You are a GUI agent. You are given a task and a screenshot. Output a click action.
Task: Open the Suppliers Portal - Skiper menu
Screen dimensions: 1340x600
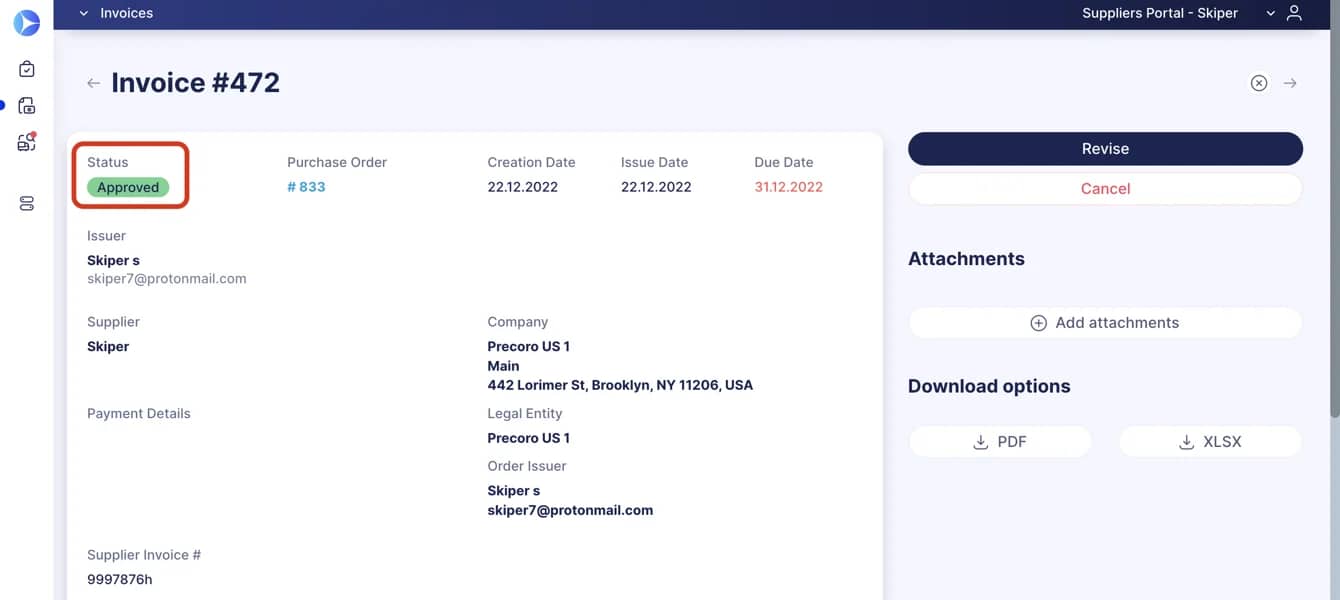[1160, 13]
